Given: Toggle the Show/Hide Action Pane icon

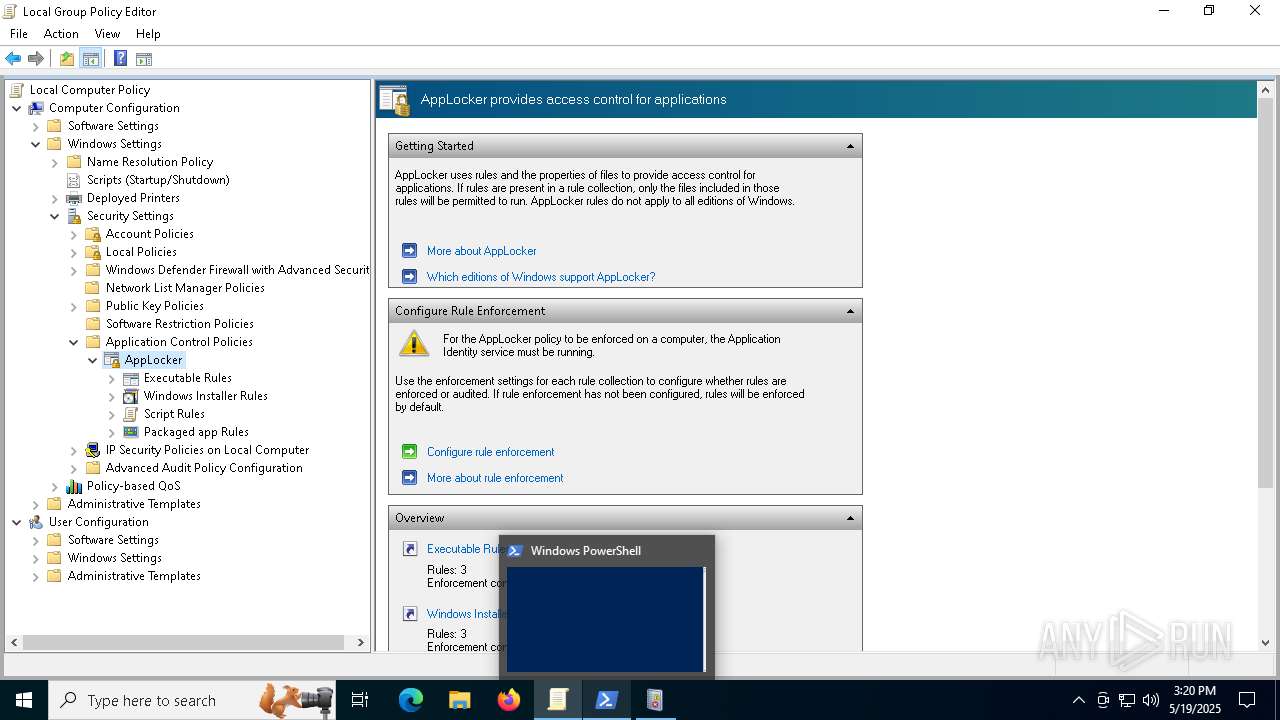Looking at the screenshot, I should [x=144, y=59].
